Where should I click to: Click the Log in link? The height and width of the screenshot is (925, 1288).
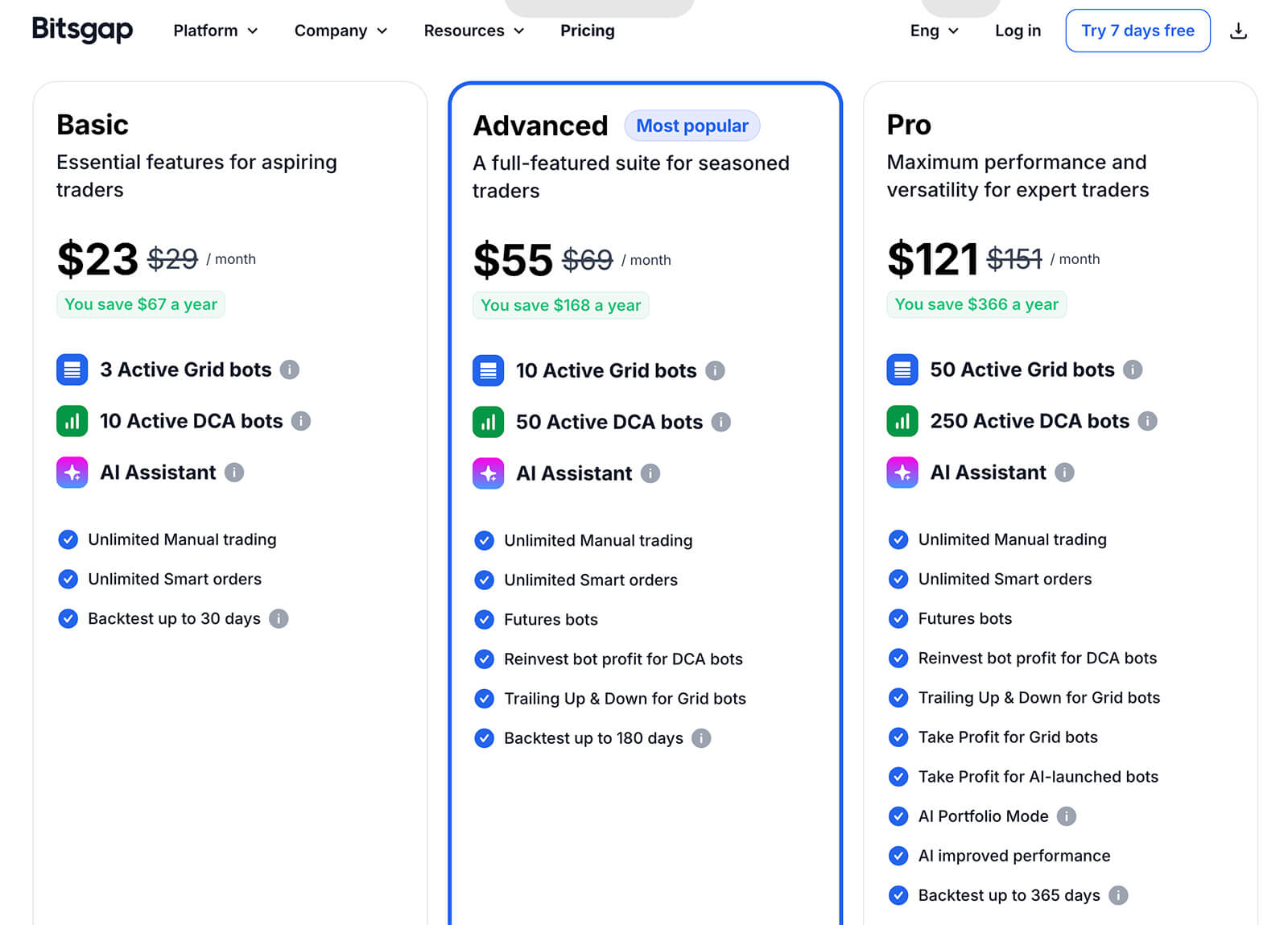tap(1018, 31)
